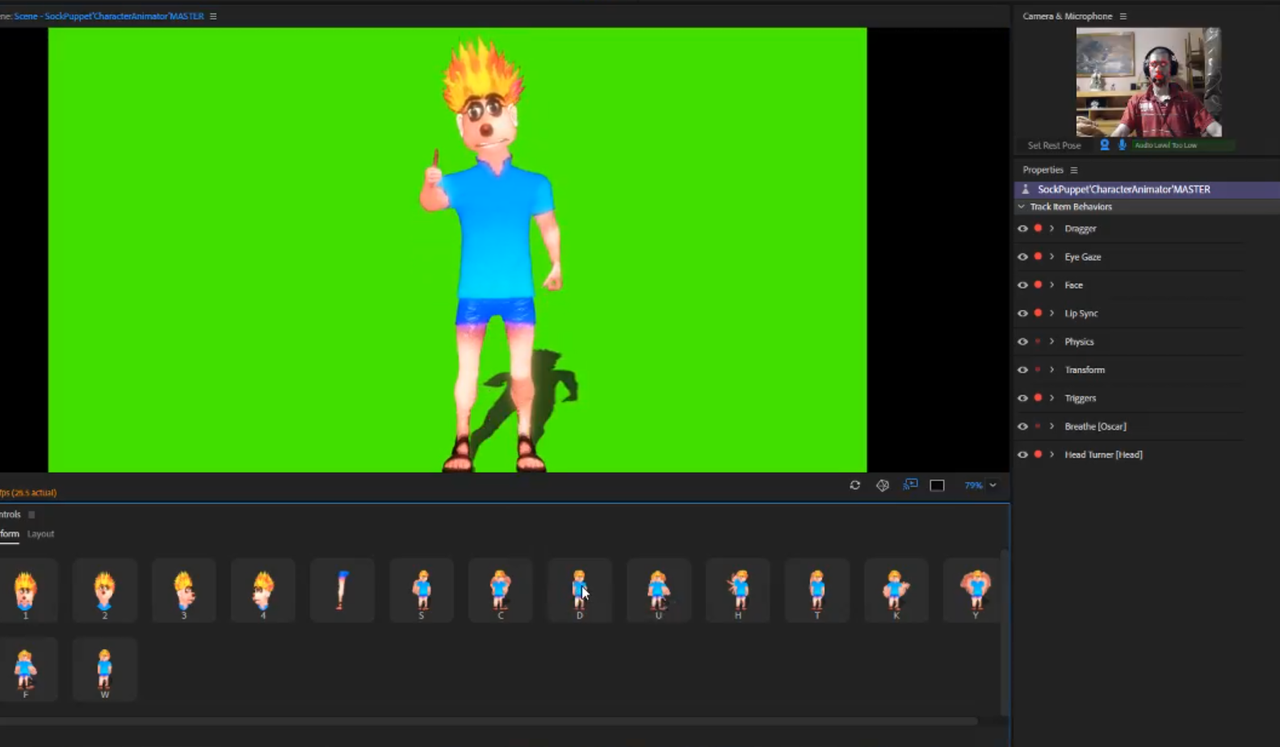
Task: Expand the Breathe [Oscar] behavior chevron
Action: pos(1052,426)
